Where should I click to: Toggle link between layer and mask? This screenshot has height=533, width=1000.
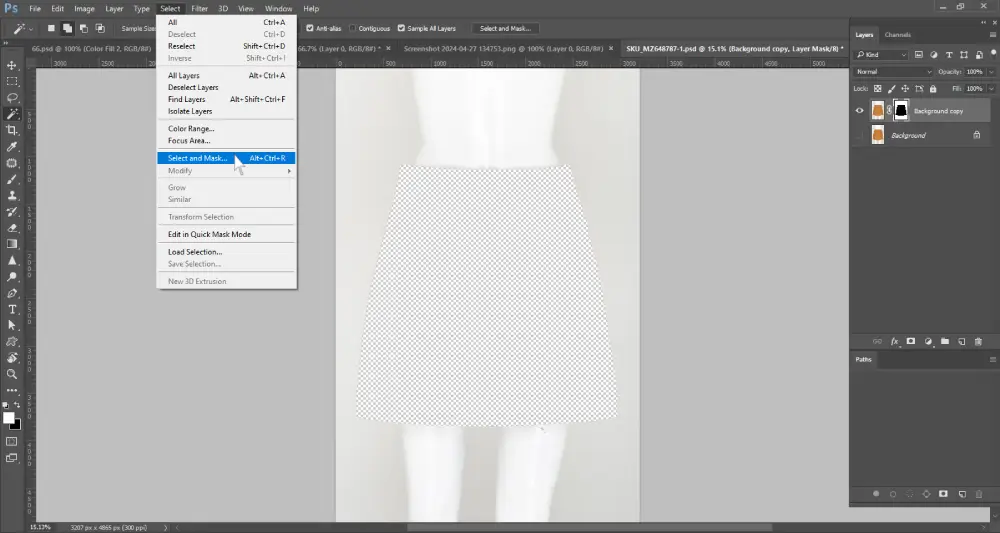[889, 111]
